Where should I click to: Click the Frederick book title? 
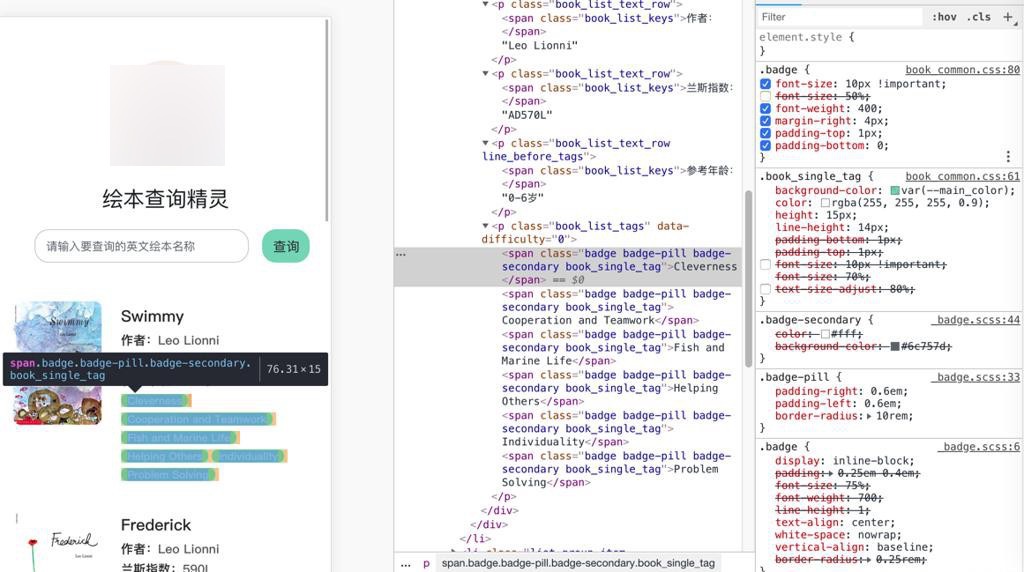tap(155, 525)
